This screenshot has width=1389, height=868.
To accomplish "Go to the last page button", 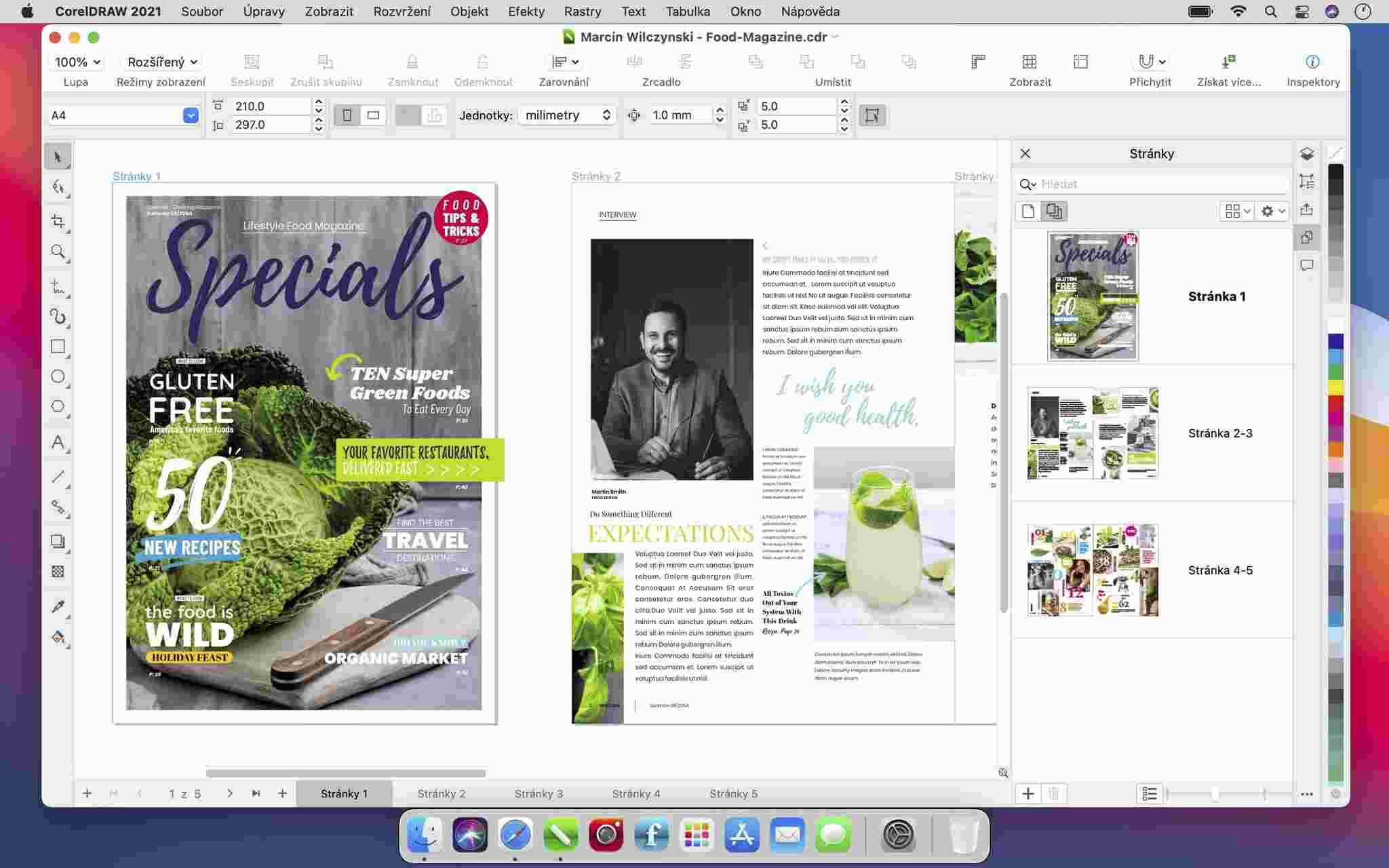I will coord(256,793).
